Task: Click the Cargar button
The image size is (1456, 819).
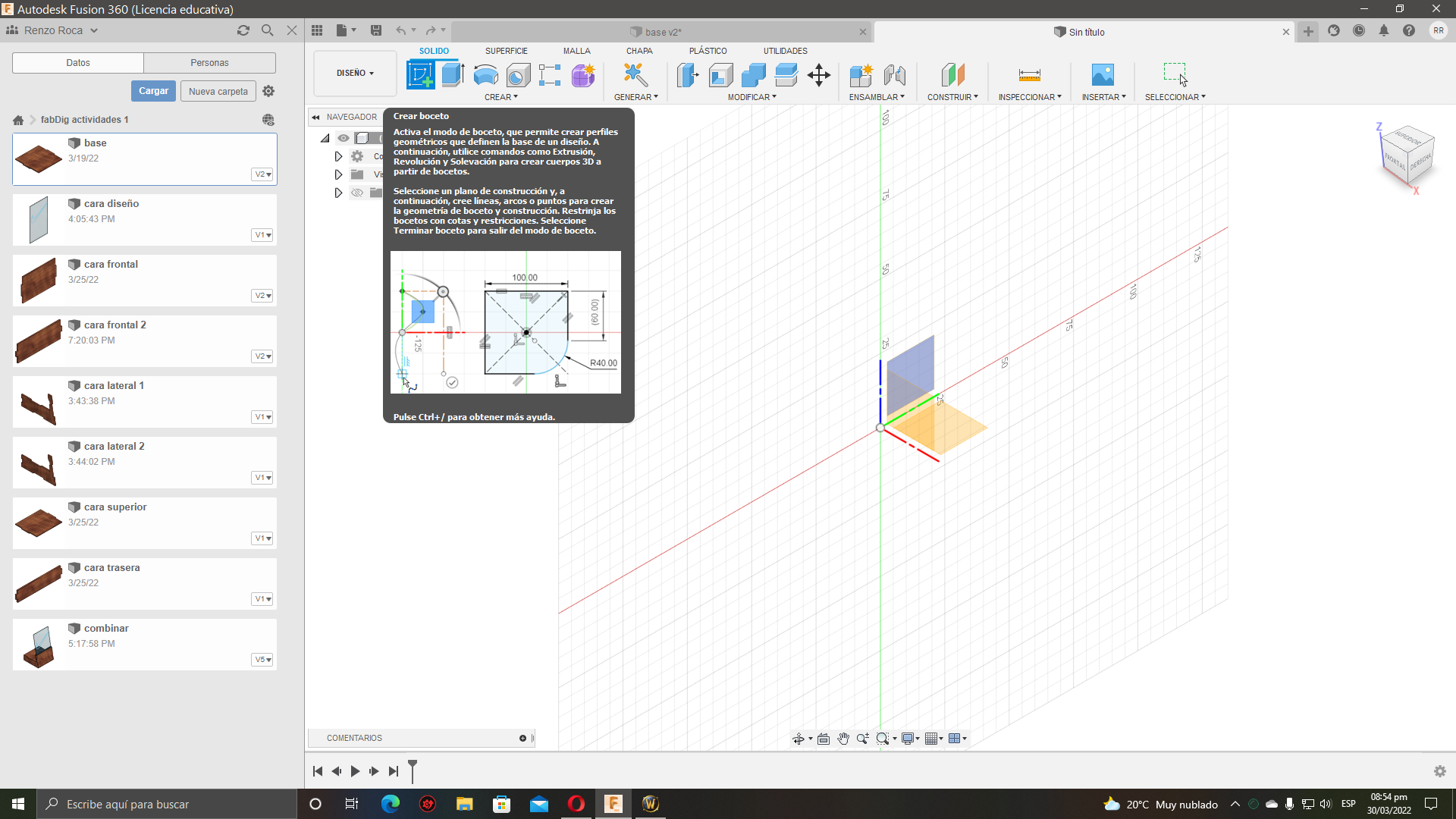Action: pyautogui.click(x=153, y=91)
